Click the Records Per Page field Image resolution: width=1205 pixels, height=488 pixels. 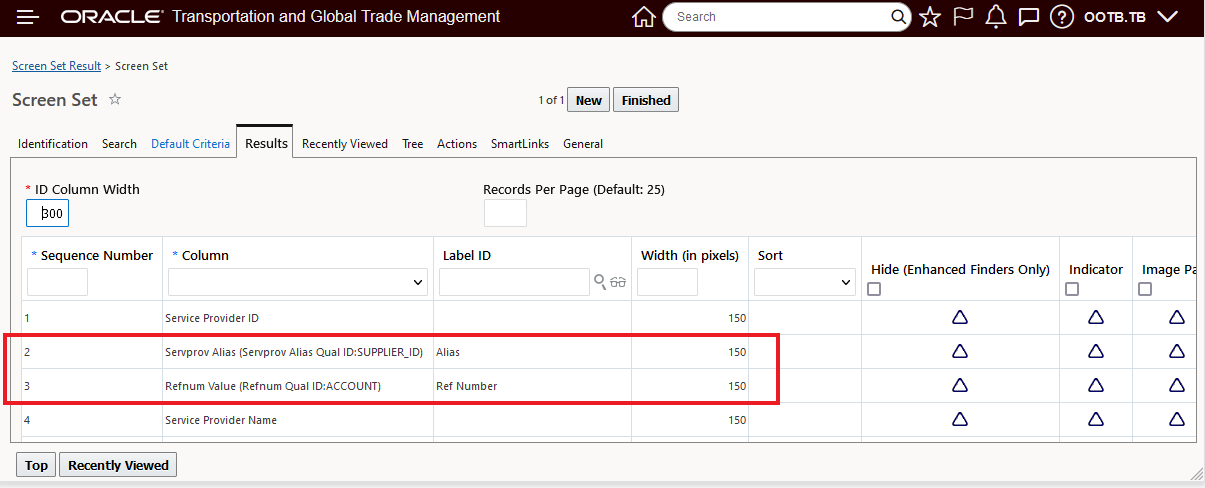click(x=505, y=213)
